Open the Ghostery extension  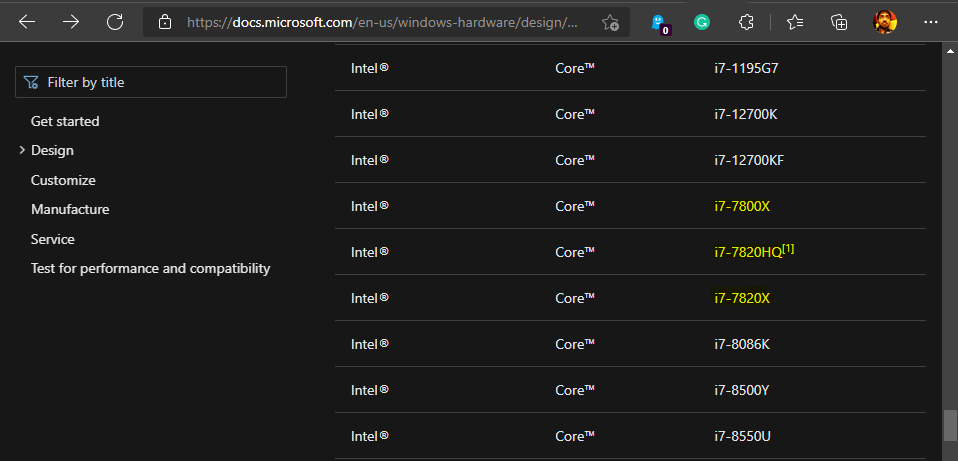[659, 23]
